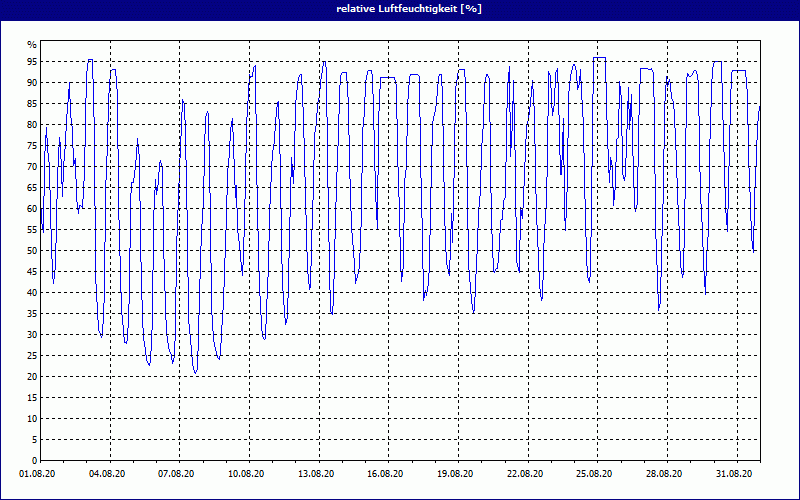Click the y-axis label 85

32,104
